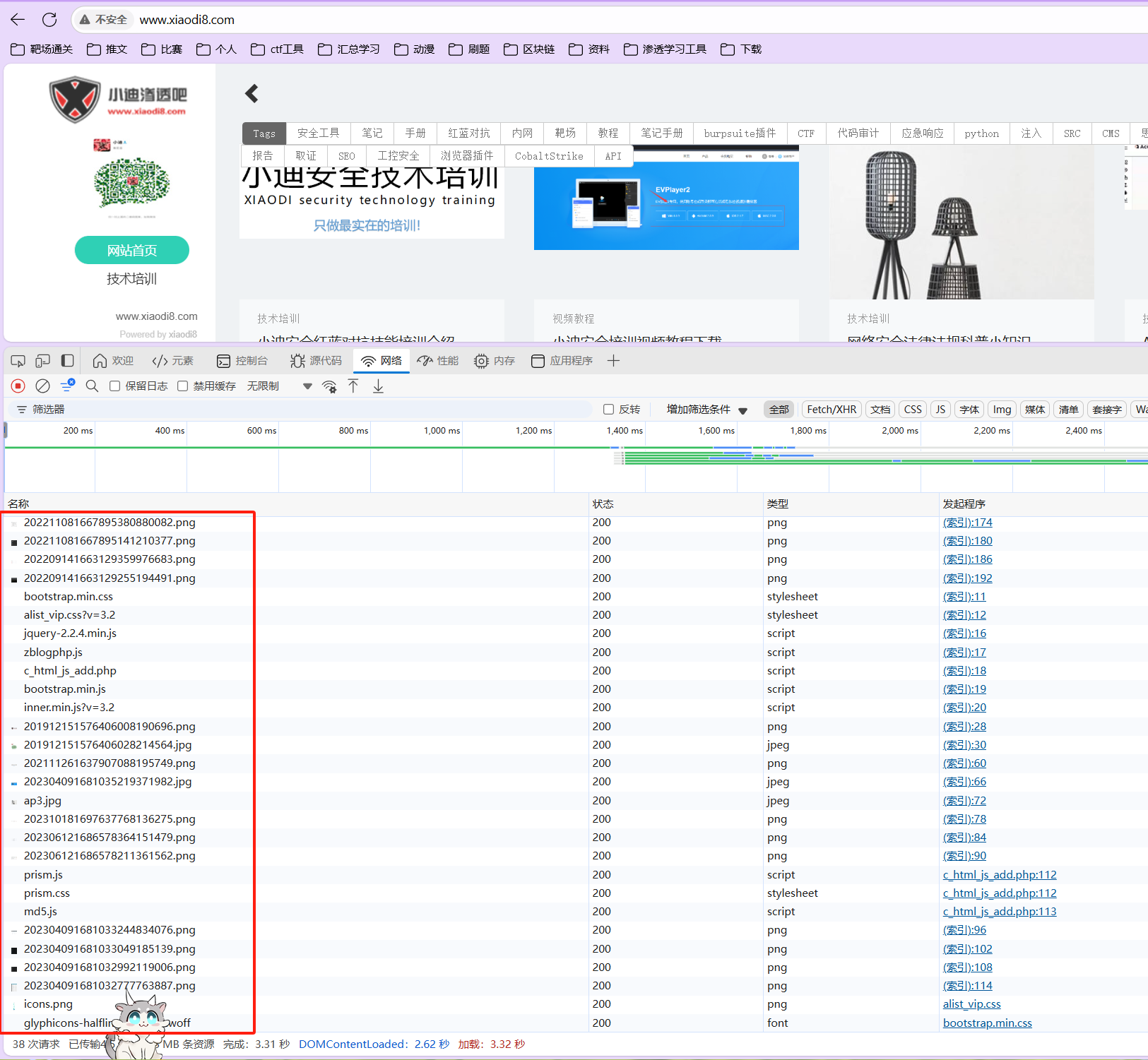
Task: Select the 安全工具 tag
Action: [319, 133]
